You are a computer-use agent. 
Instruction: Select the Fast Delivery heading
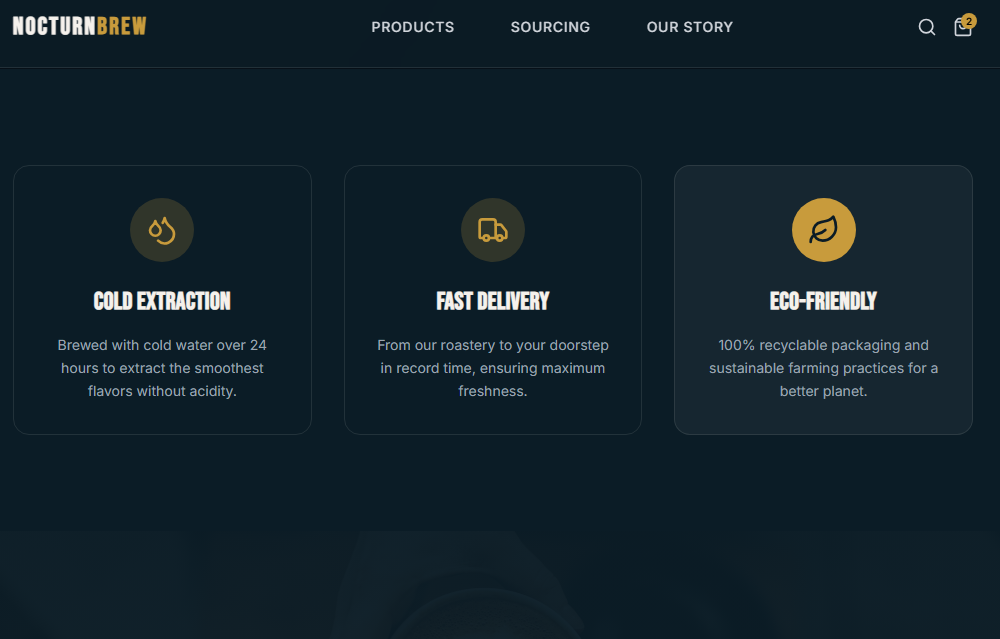493,301
